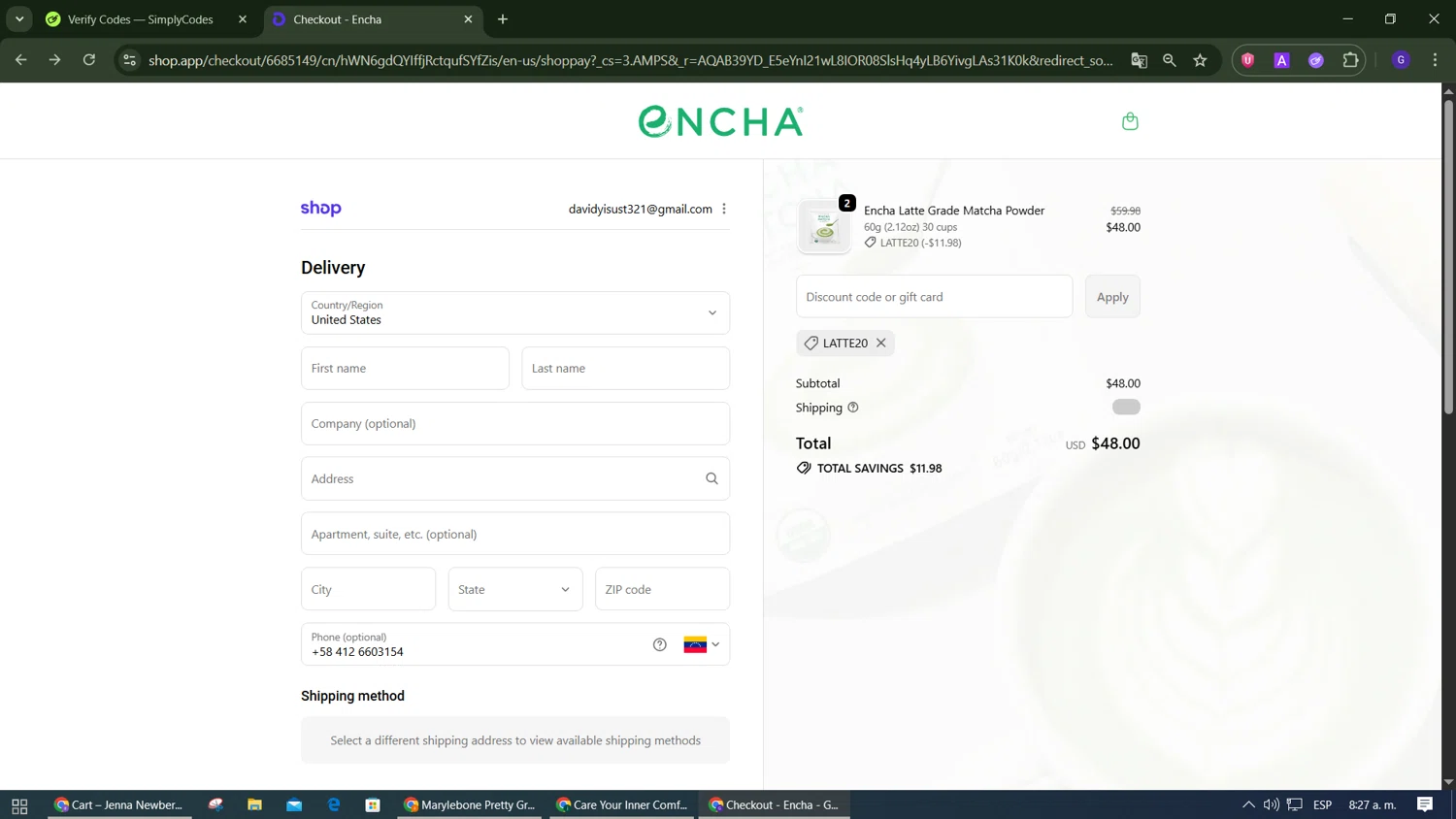Image resolution: width=1456 pixels, height=819 pixels.
Task: Close the Checkout - Encha tab
Action: coord(468,19)
